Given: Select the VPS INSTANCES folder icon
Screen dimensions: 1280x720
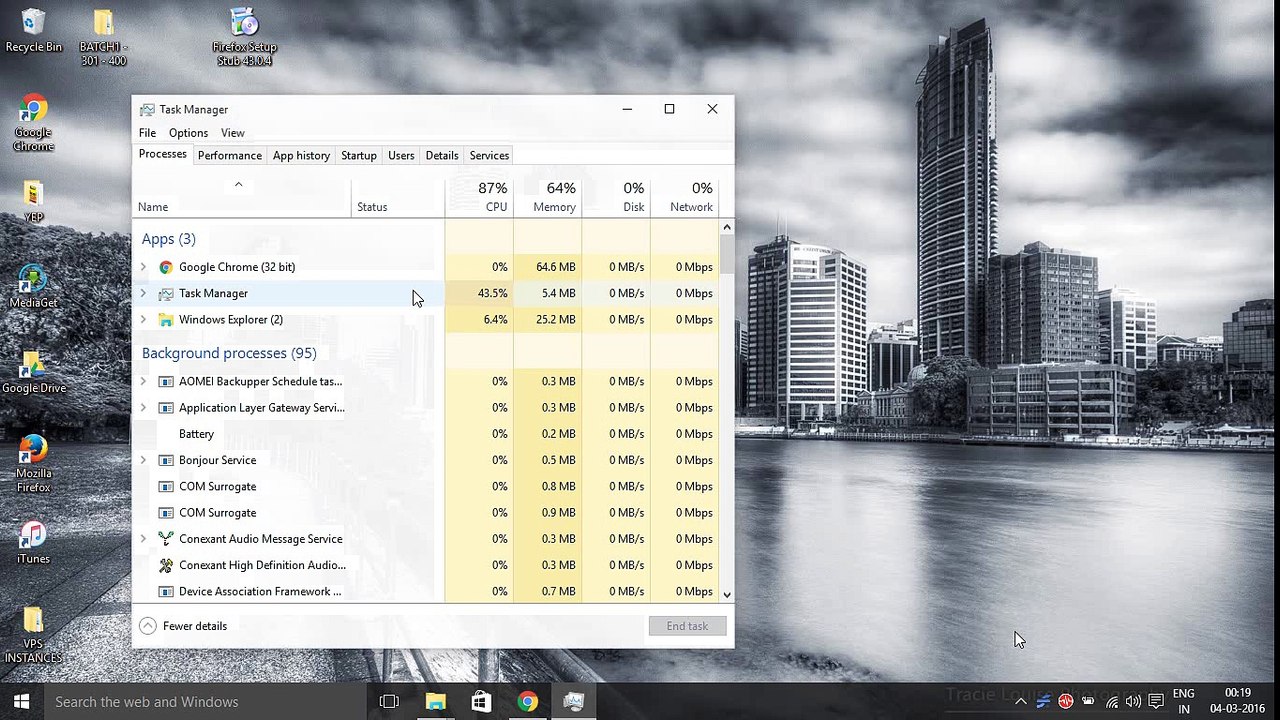Looking at the screenshot, I should tap(33, 635).
